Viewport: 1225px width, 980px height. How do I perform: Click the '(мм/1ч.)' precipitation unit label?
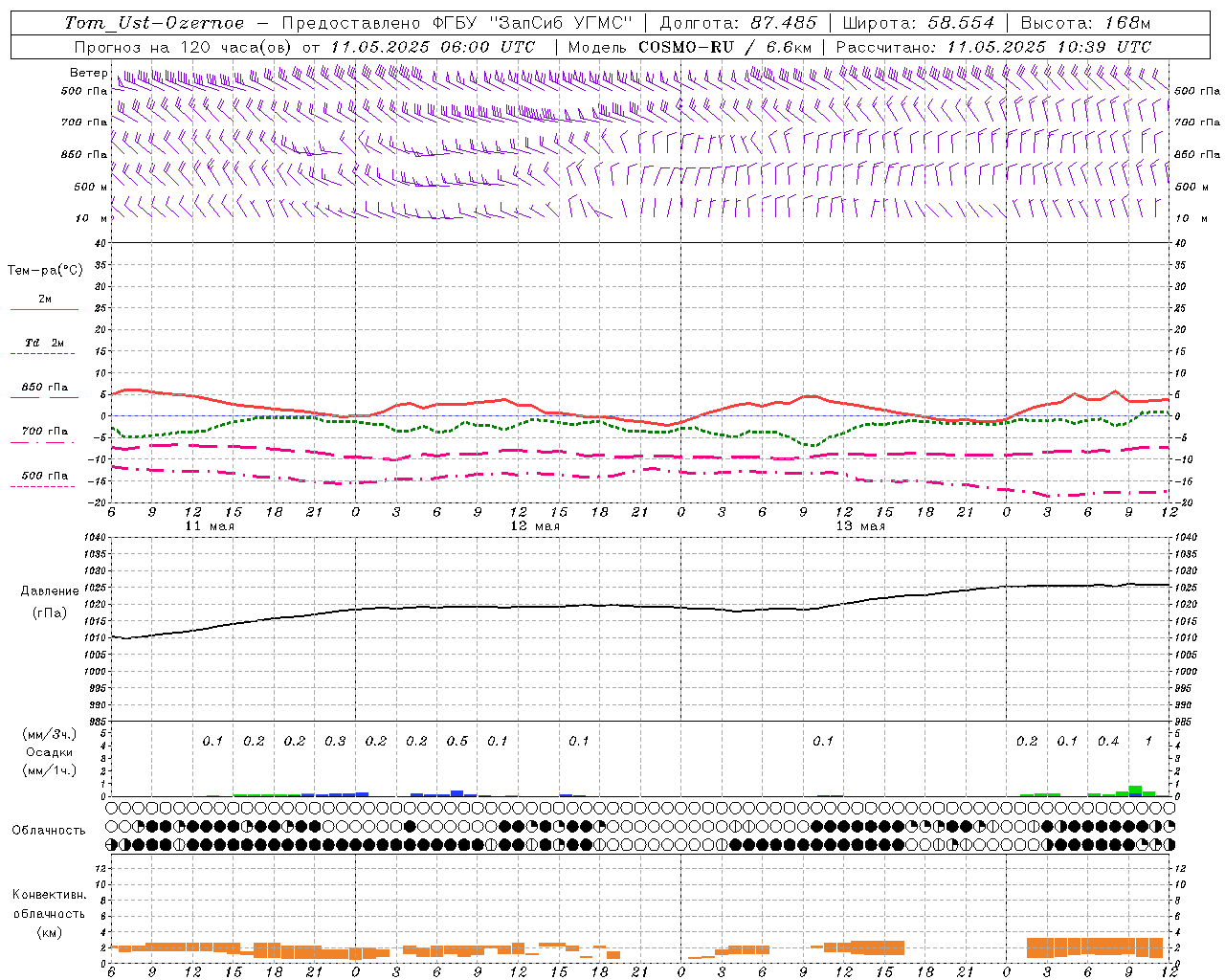(49, 771)
